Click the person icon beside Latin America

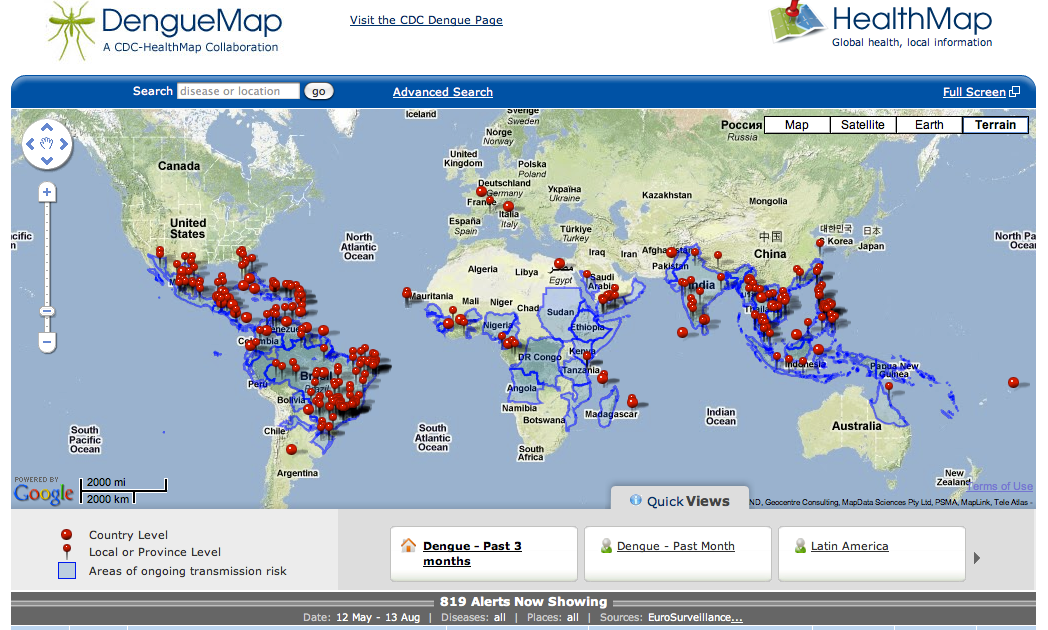(x=799, y=545)
